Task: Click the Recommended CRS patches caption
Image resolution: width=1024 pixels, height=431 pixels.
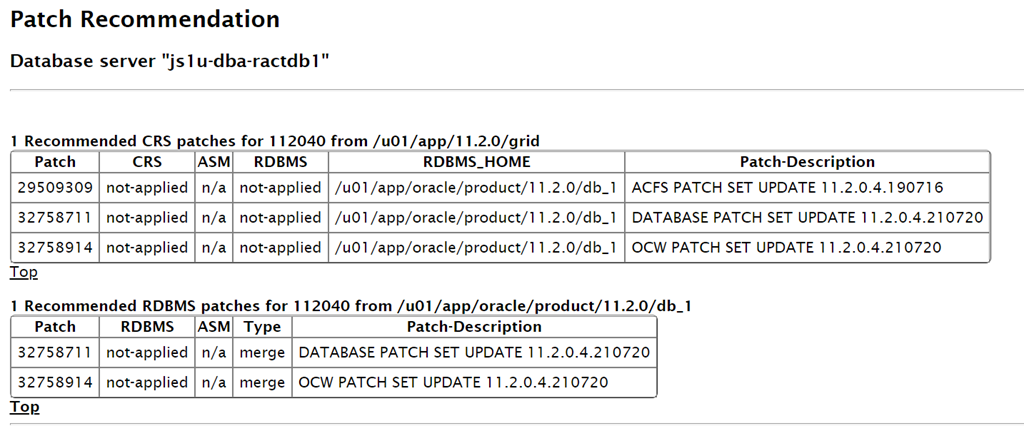Action: 275,141
